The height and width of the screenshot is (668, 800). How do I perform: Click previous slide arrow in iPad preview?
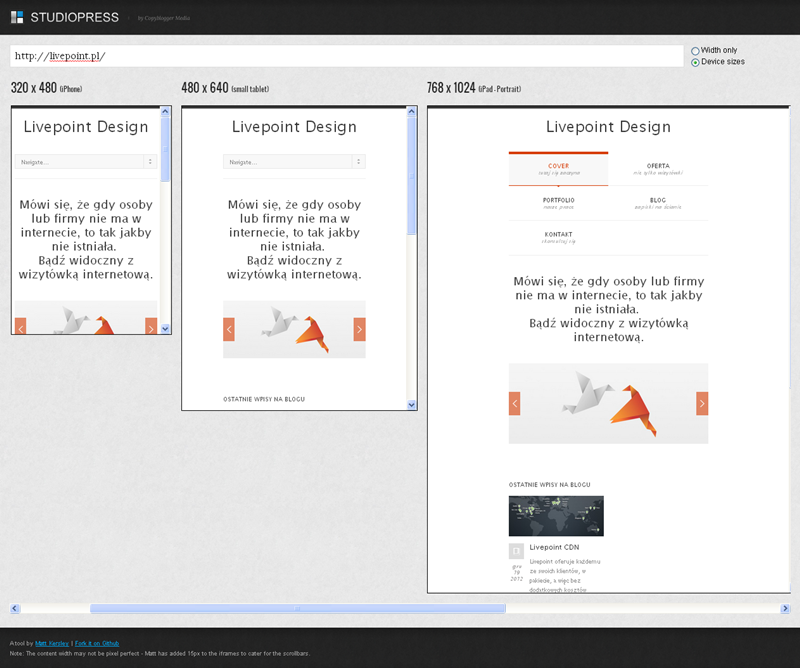pos(515,403)
